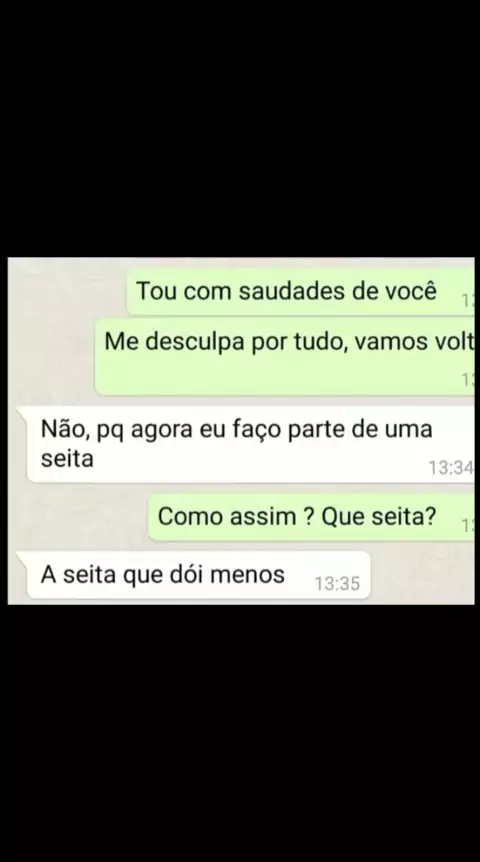Click the 13:35 timestamp

337,583
